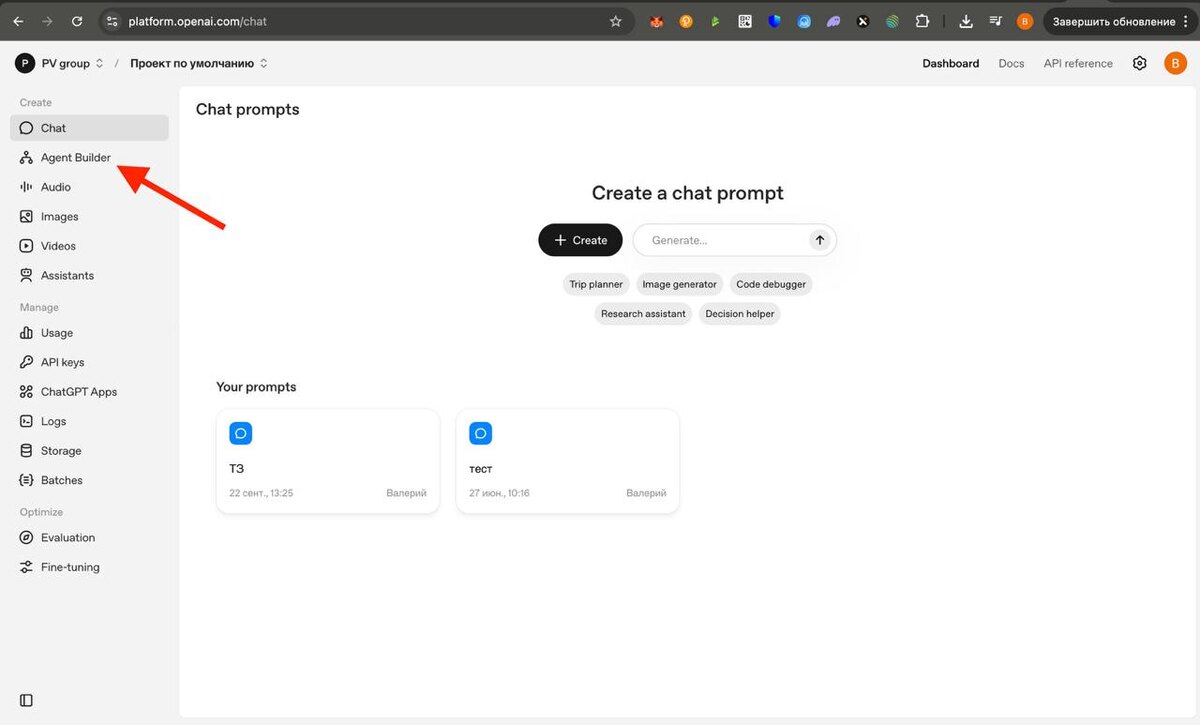Click the 'Chat prompts' page title
The image size is (1200, 725).
pos(248,109)
